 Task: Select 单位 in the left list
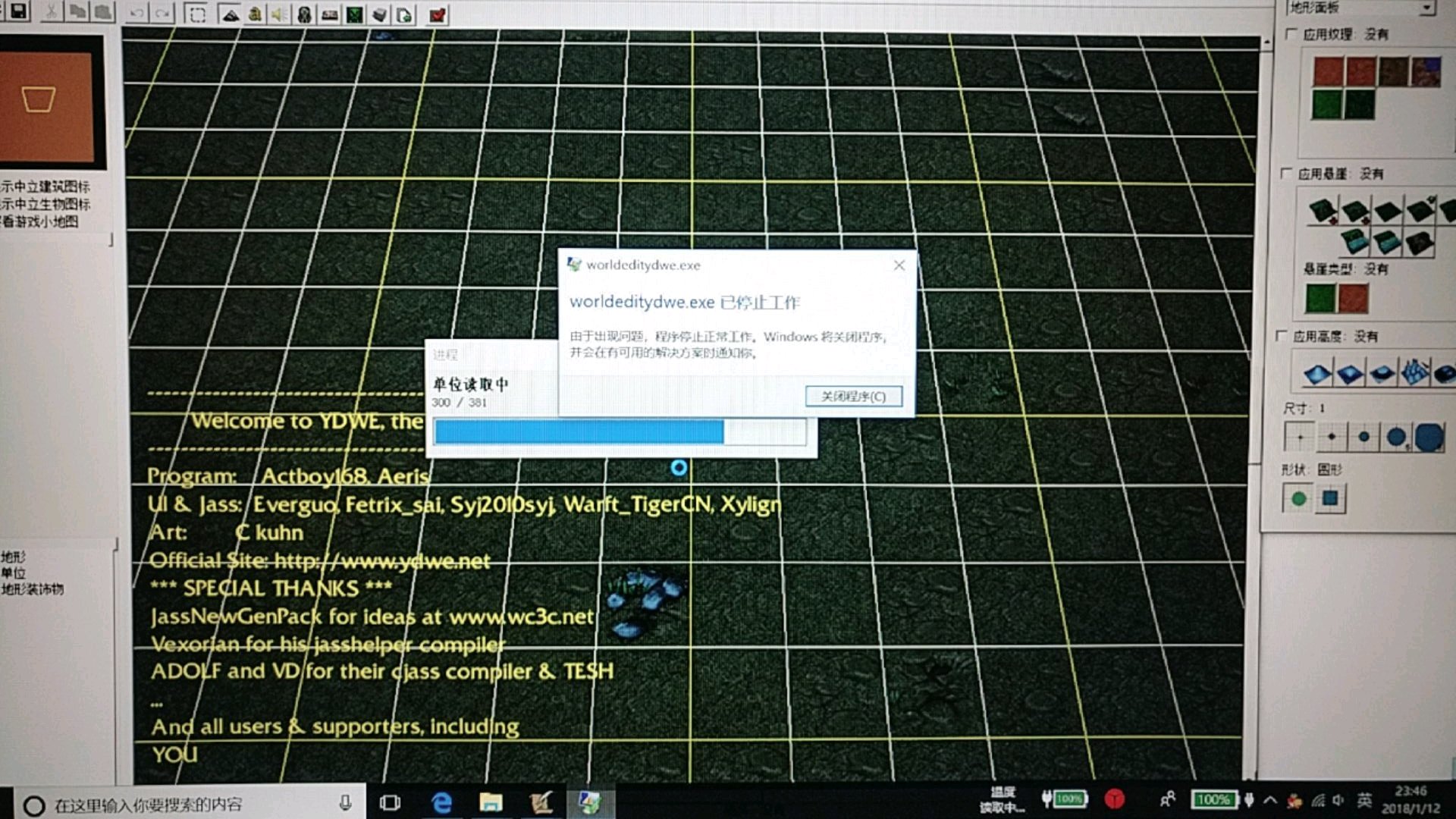coord(14,573)
